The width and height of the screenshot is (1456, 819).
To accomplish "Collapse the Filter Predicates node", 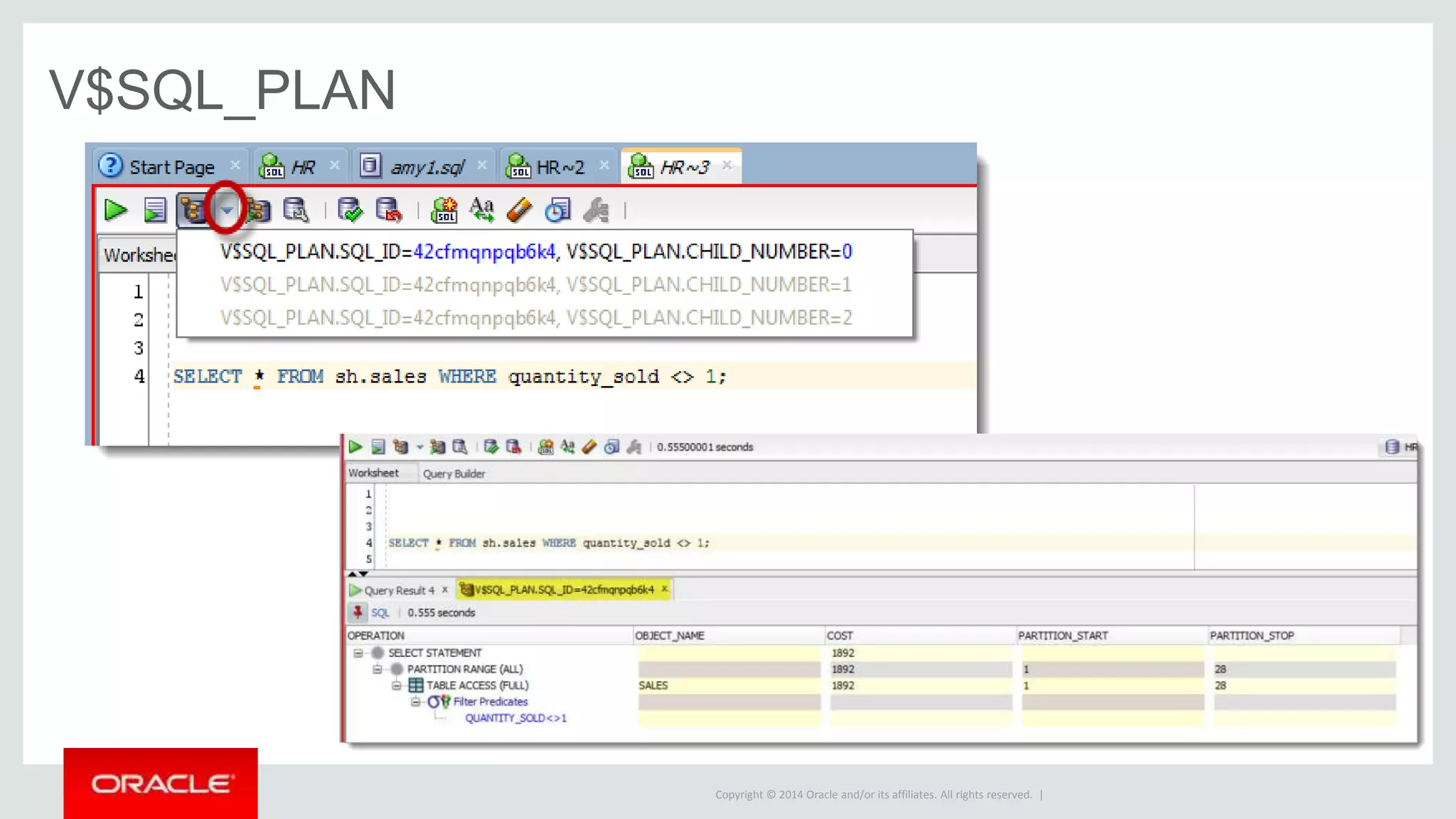I will 416,702.
